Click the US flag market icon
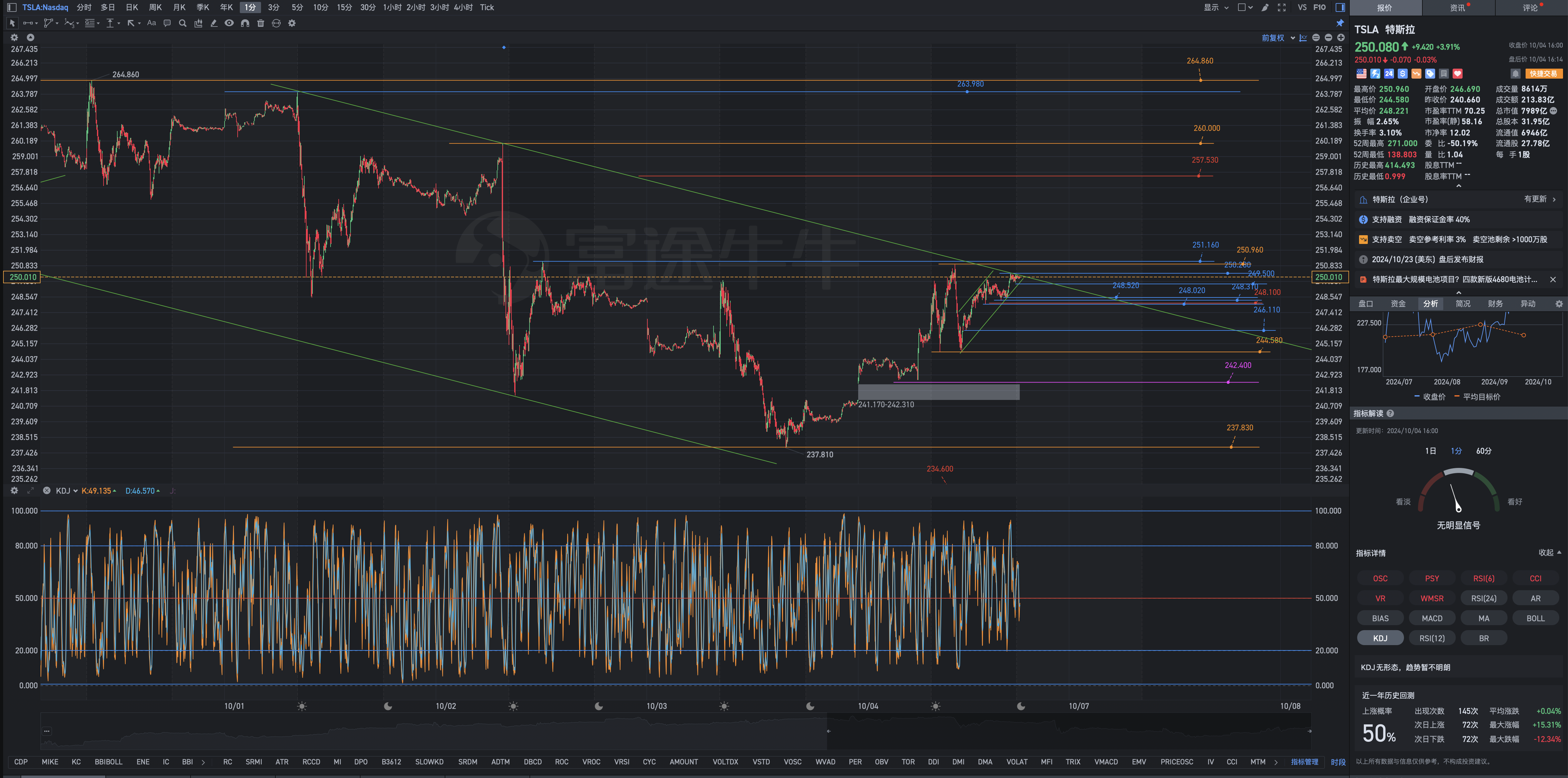Image resolution: width=1568 pixels, height=778 pixels. (1362, 74)
